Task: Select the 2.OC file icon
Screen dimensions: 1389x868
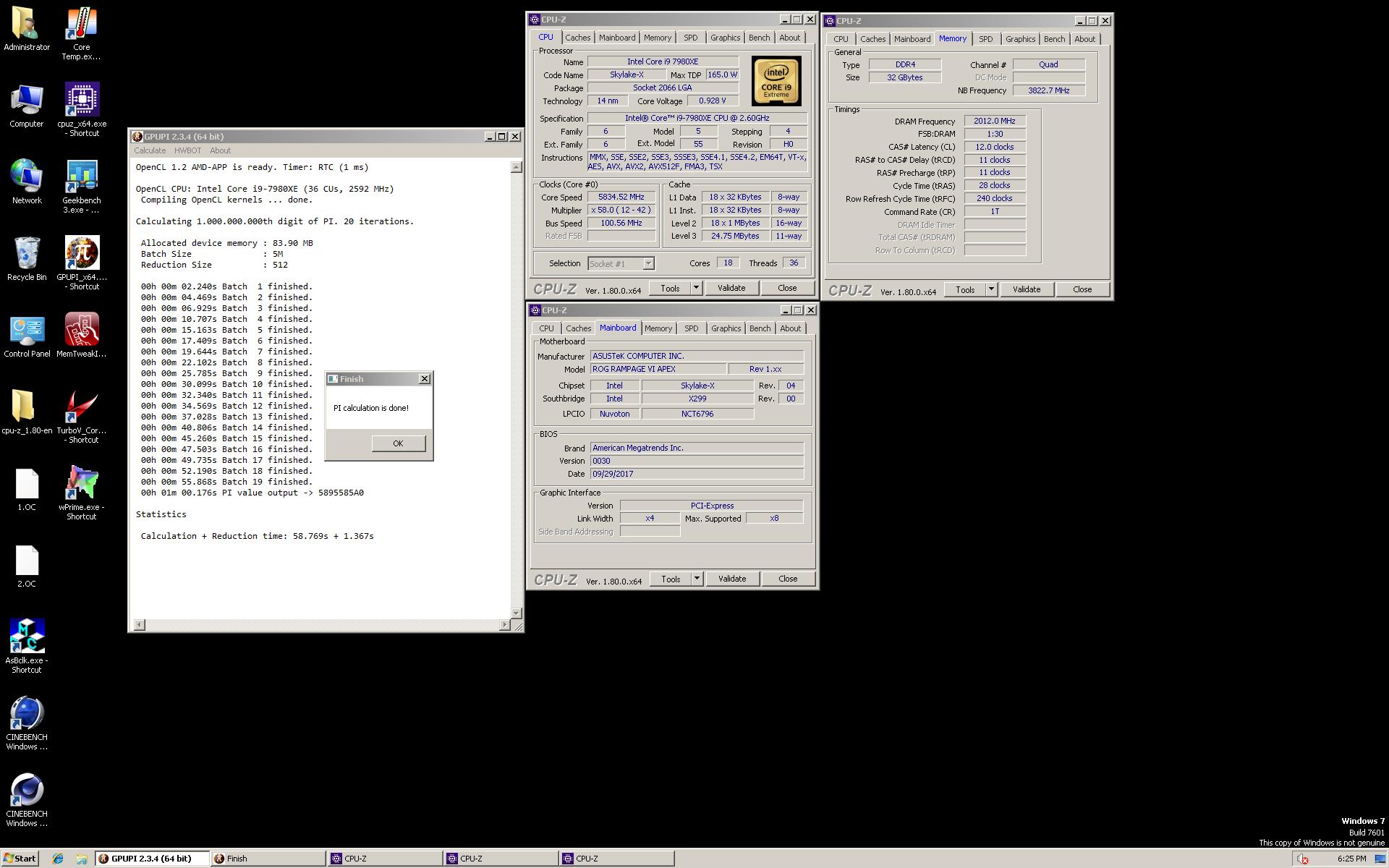Action: pos(26,561)
